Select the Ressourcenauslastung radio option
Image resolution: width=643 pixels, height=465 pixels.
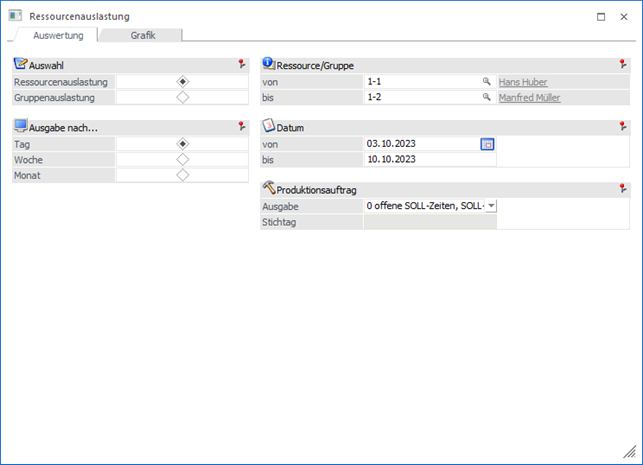[x=182, y=82]
